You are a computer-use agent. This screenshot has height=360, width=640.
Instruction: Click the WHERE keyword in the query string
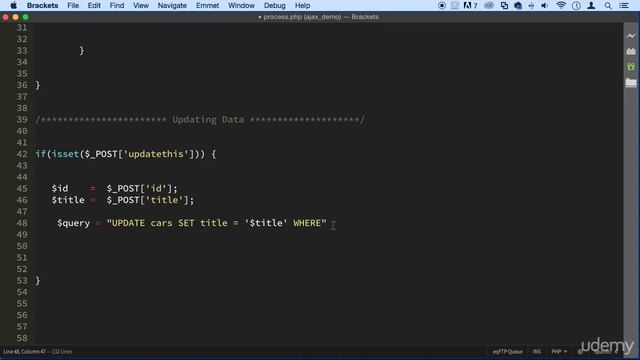pyautogui.click(x=307, y=223)
